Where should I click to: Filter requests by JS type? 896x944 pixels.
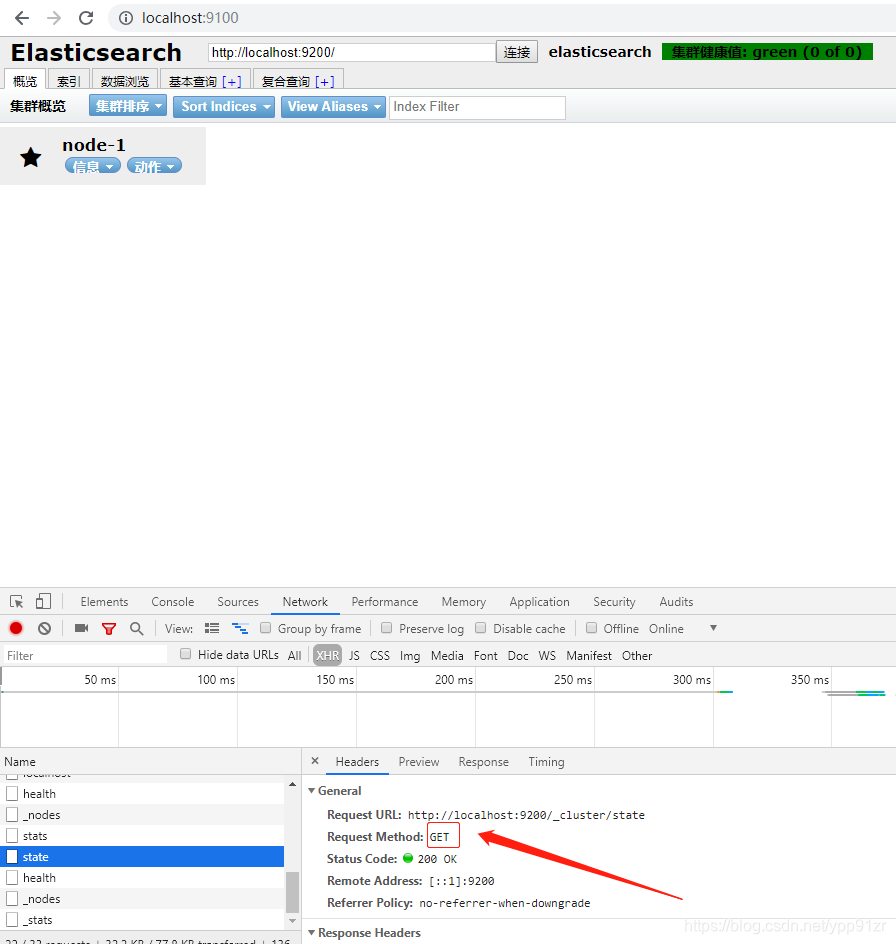(354, 655)
